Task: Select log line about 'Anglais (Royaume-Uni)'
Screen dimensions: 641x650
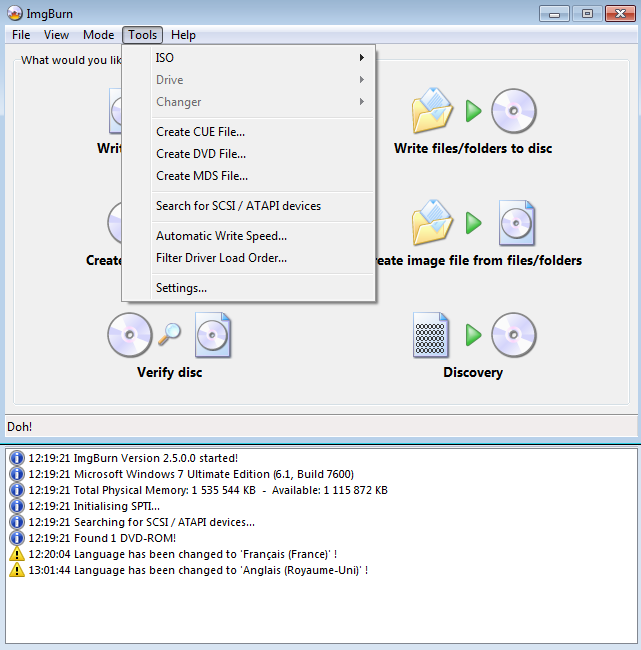Action: tap(198, 570)
